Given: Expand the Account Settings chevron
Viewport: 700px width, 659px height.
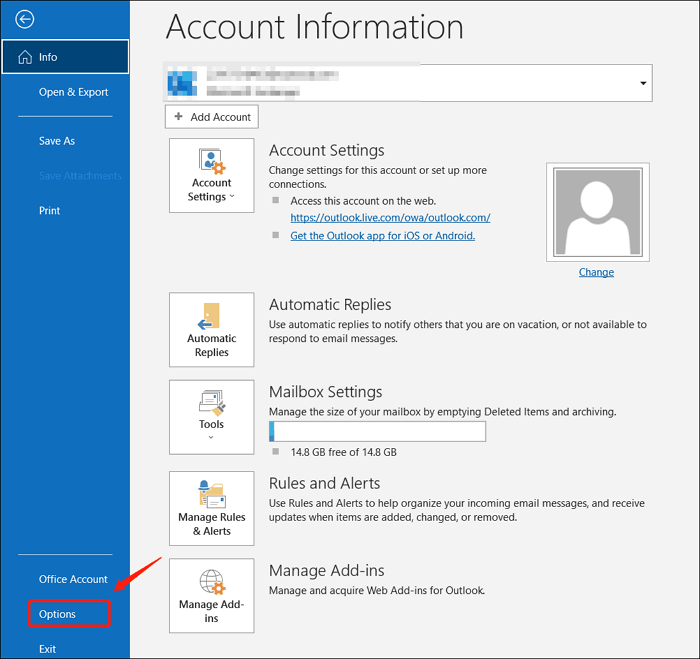Looking at the screenshot, I should point(232,197).
